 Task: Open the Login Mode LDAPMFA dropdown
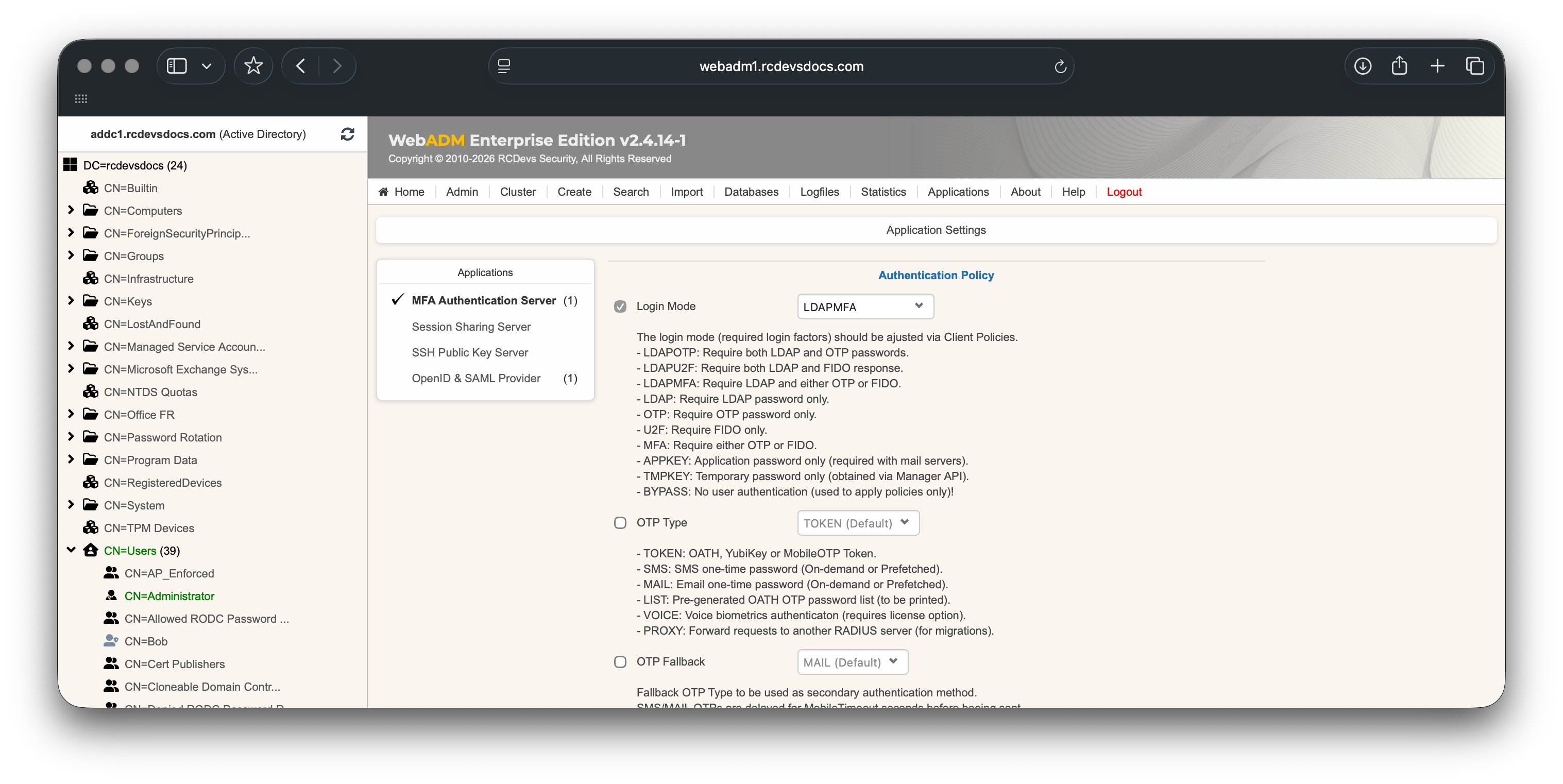point(865,306)
